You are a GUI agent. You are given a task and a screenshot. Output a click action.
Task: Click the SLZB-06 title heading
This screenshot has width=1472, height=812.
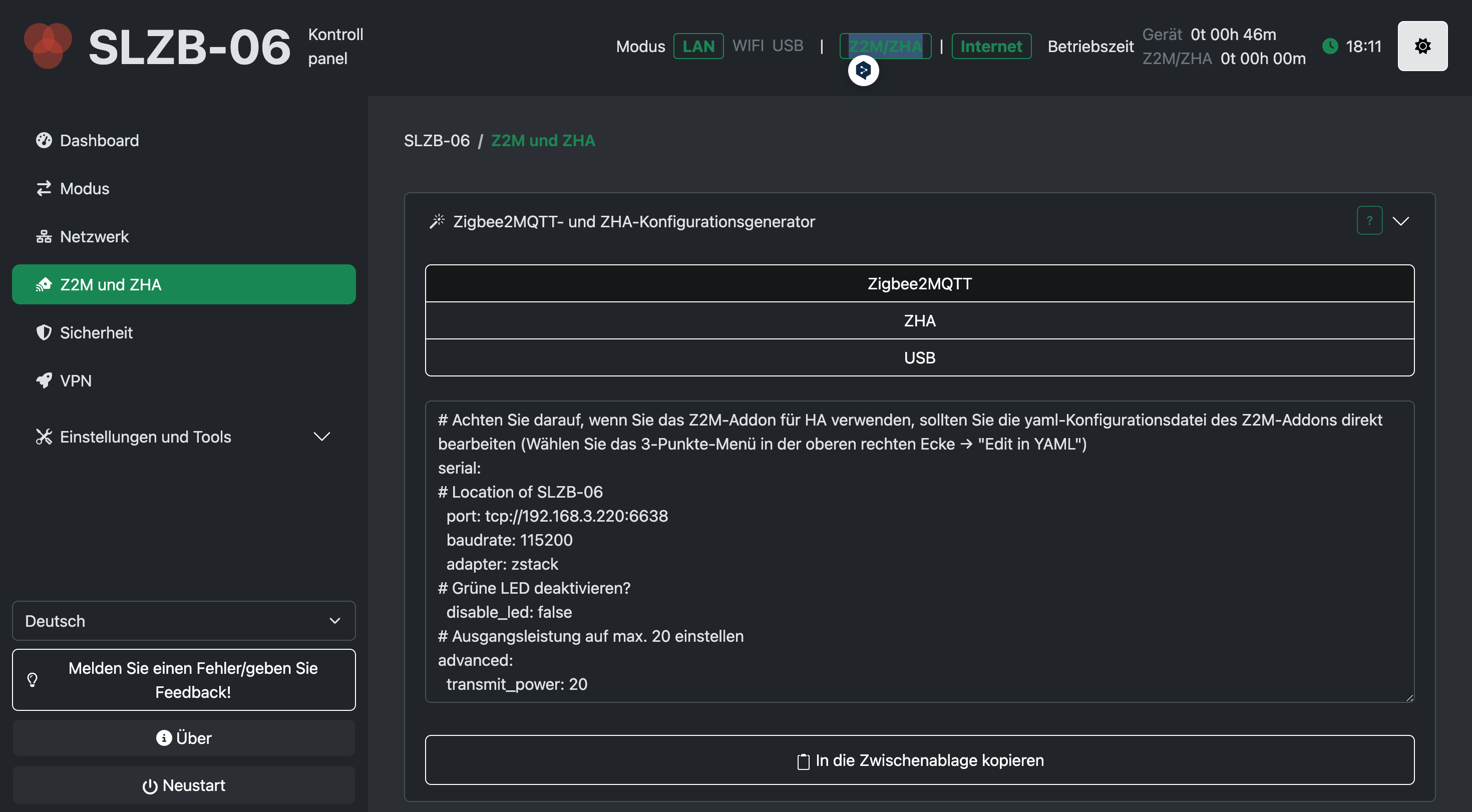tap(190, 47)
